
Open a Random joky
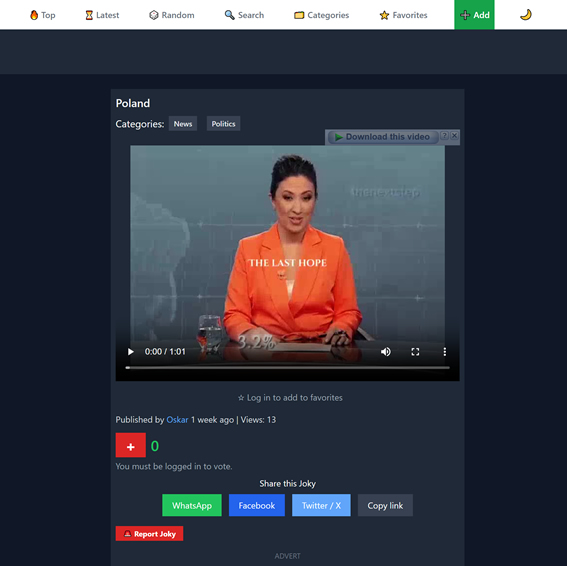[x=172, y=15]
